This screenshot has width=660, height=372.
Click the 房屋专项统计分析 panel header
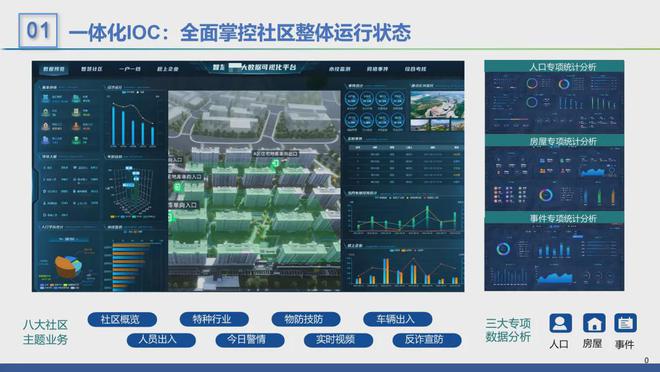click(554, 141)
